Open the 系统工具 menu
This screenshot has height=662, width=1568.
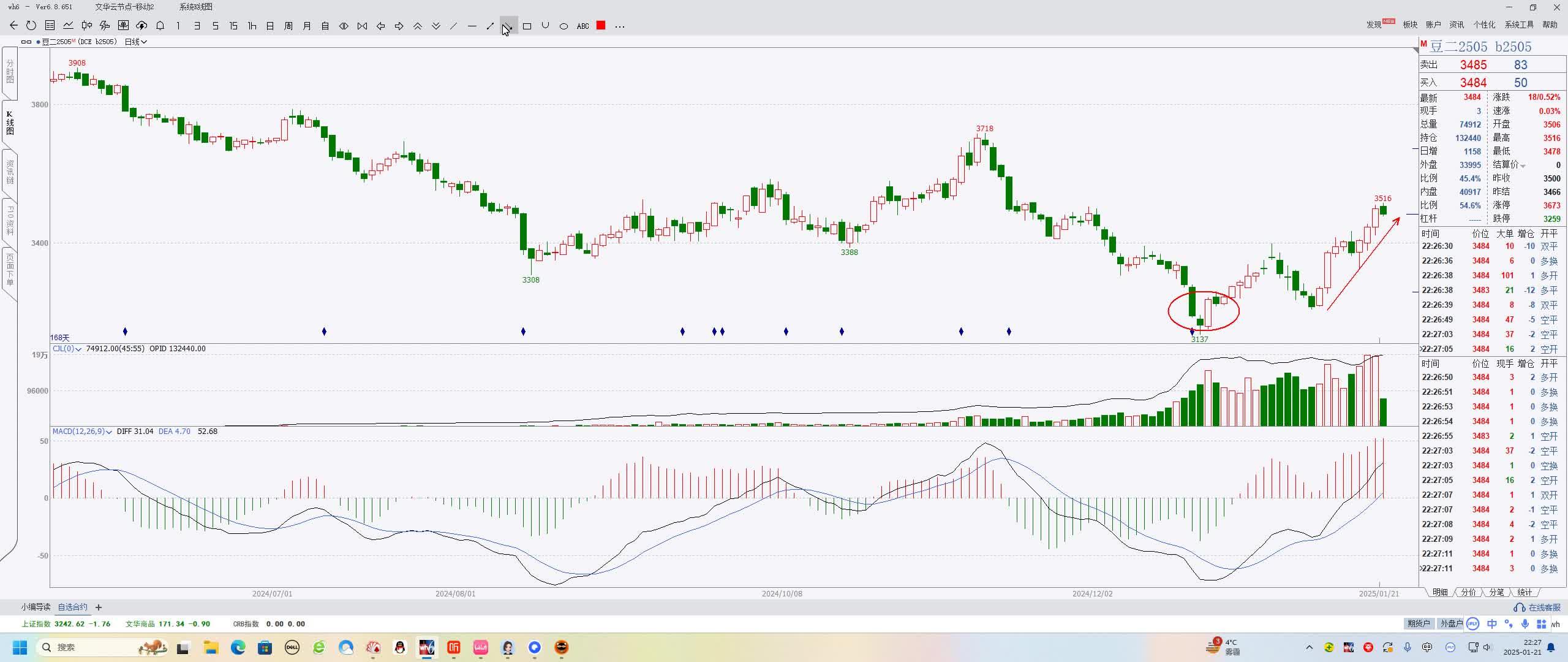pos(1518,25)
